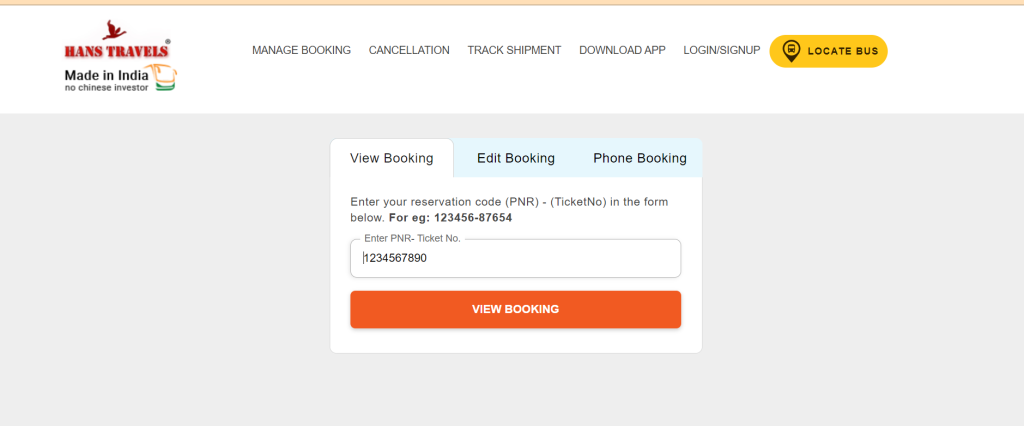
Task: Click the red HANS TRAVELS logo text
Action: pyautogui.click(x=117, y=50)
